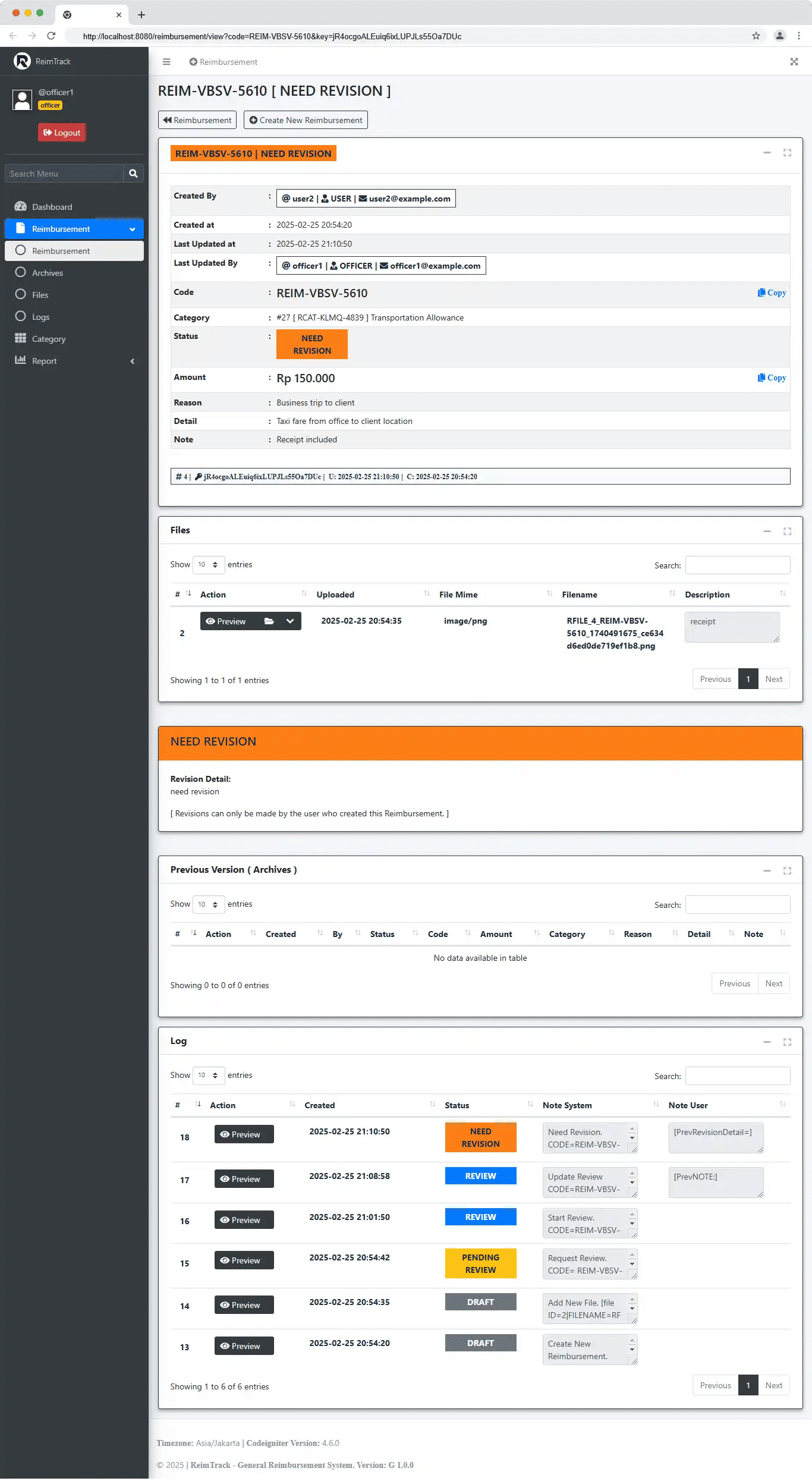Click the officer1 user avatar

point(23,99)
